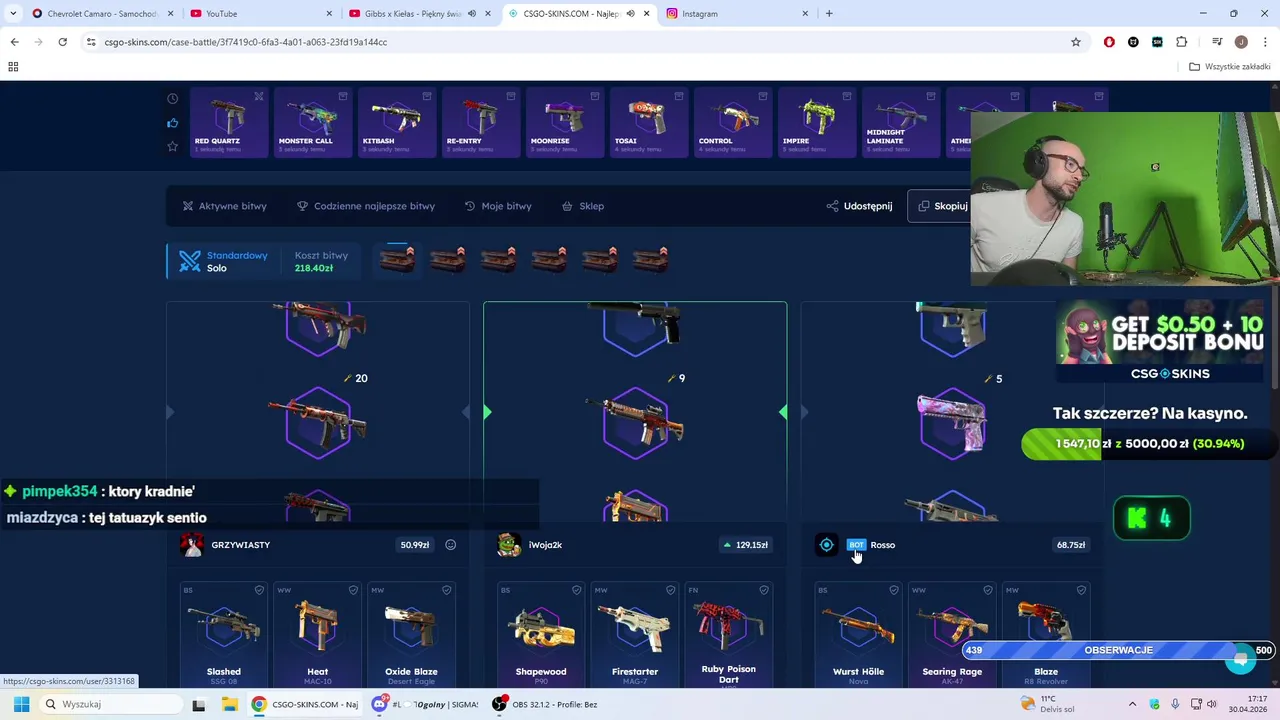Click the case icon on RE-ENTRY card
The width and height of the screenshot is (1280, 720).
(511, 96)
